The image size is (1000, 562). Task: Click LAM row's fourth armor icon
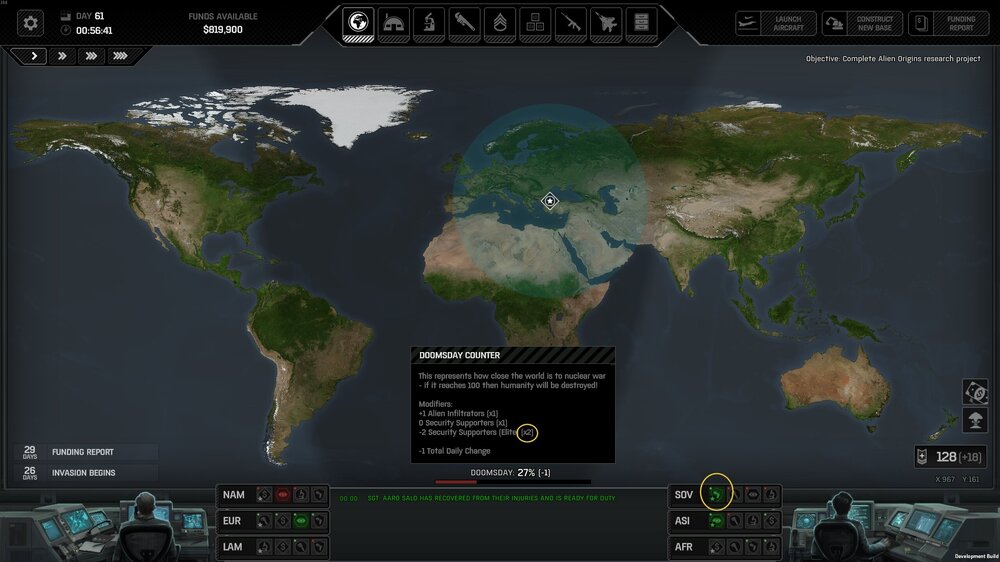pyautogui.click(x=319, y=547)
